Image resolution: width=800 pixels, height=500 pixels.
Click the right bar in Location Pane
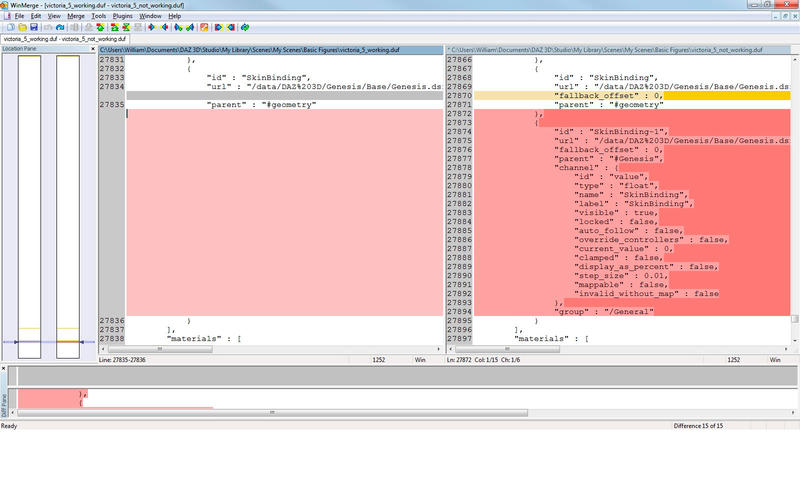pyautogui.click(x=68, y=207)
